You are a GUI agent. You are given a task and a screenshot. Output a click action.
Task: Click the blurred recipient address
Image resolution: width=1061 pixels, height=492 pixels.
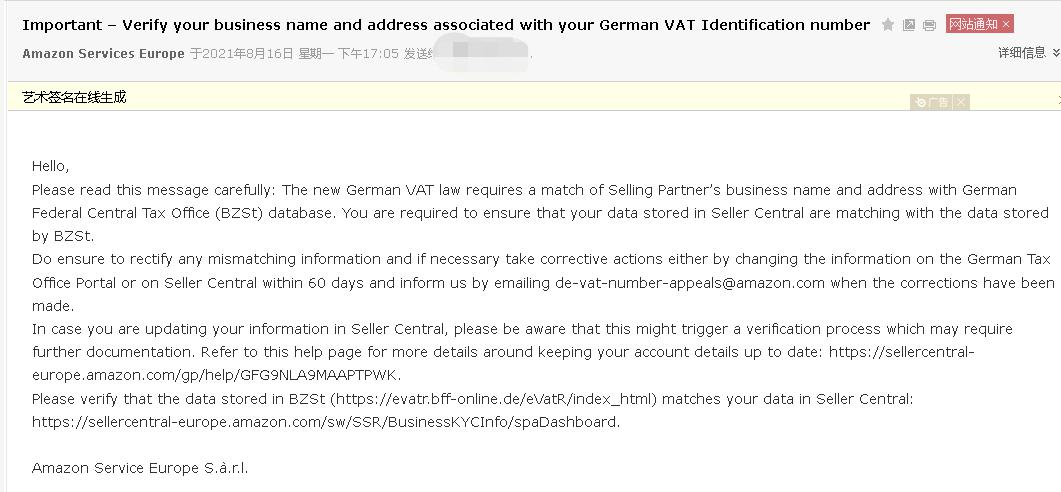pyautogui.click(x=482, y=51)
